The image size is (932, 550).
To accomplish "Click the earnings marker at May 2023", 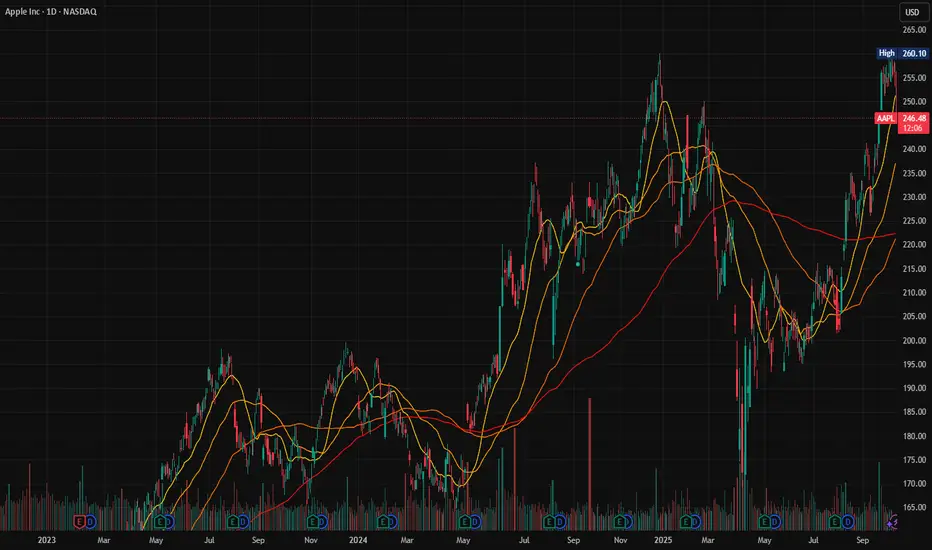I will point(160,522).
